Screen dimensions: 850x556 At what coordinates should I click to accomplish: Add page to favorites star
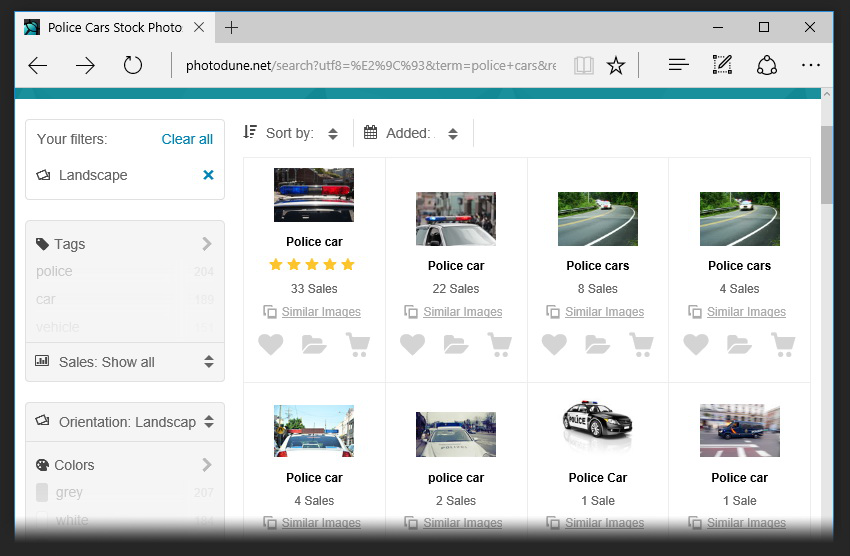point(616,66)
